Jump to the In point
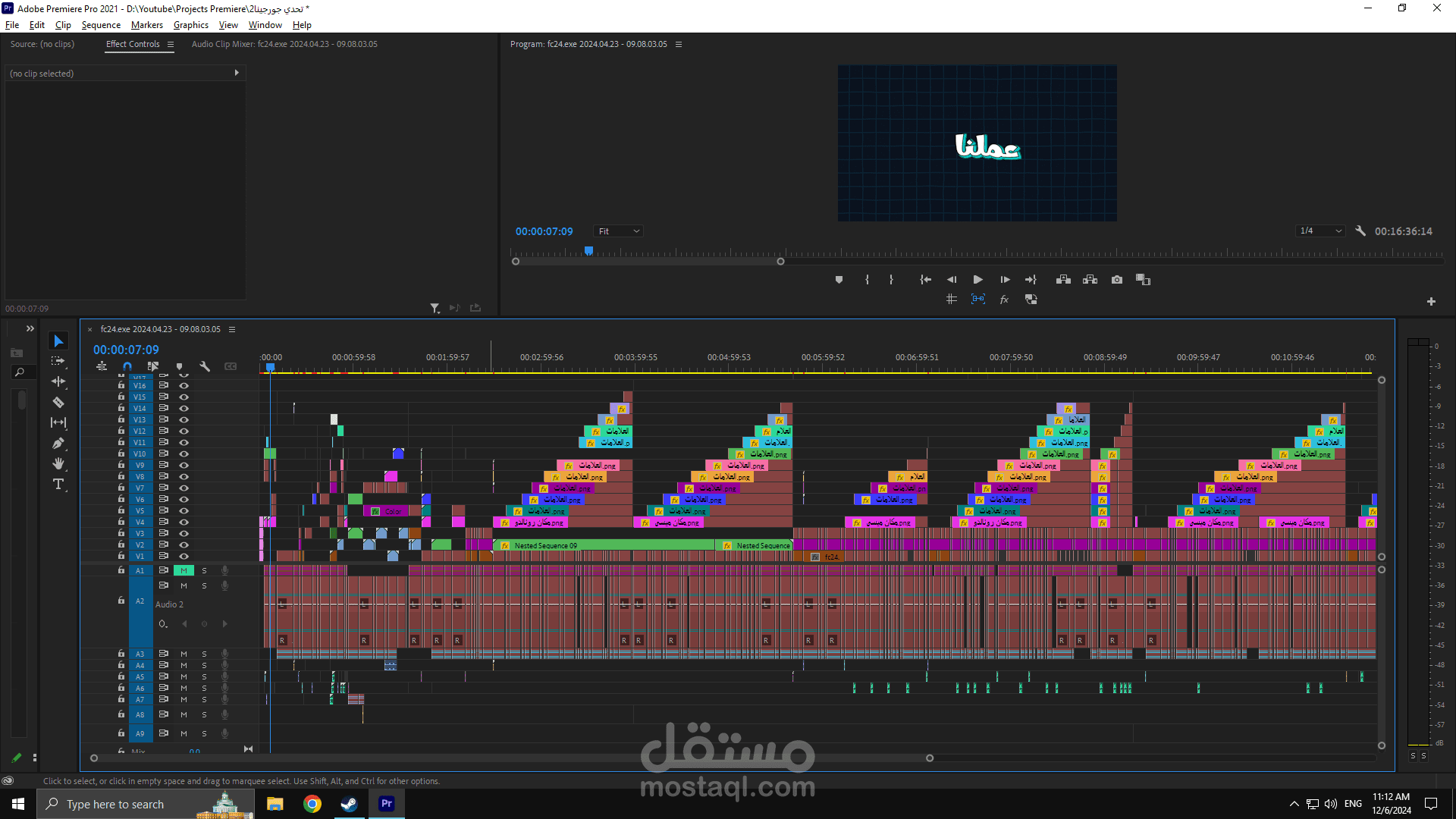The height and width of the screenshot is (819, 1456). tap(925, 280)
